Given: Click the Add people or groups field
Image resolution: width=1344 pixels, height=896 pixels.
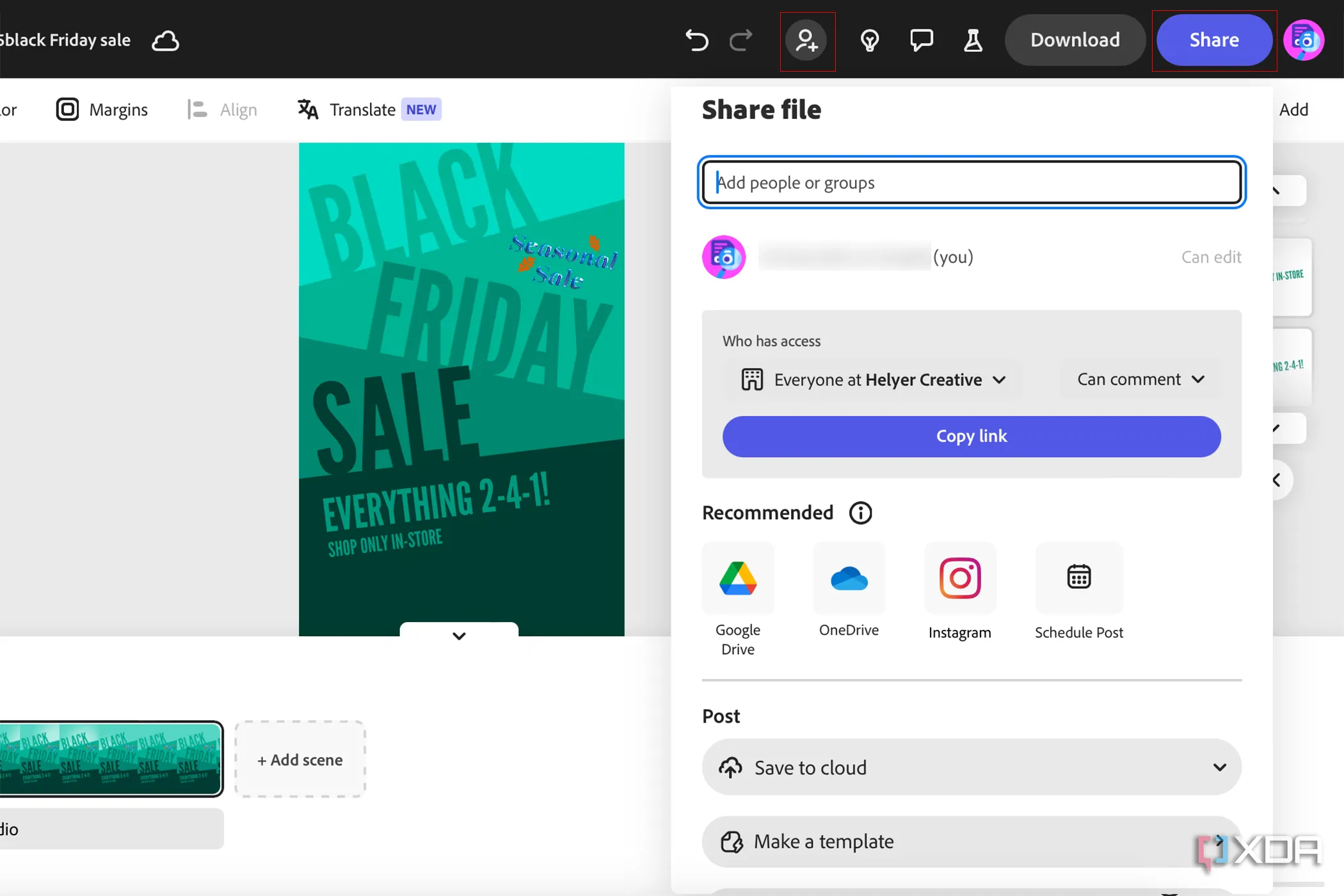Looking at the screenshot, I should tap(971, 182).
